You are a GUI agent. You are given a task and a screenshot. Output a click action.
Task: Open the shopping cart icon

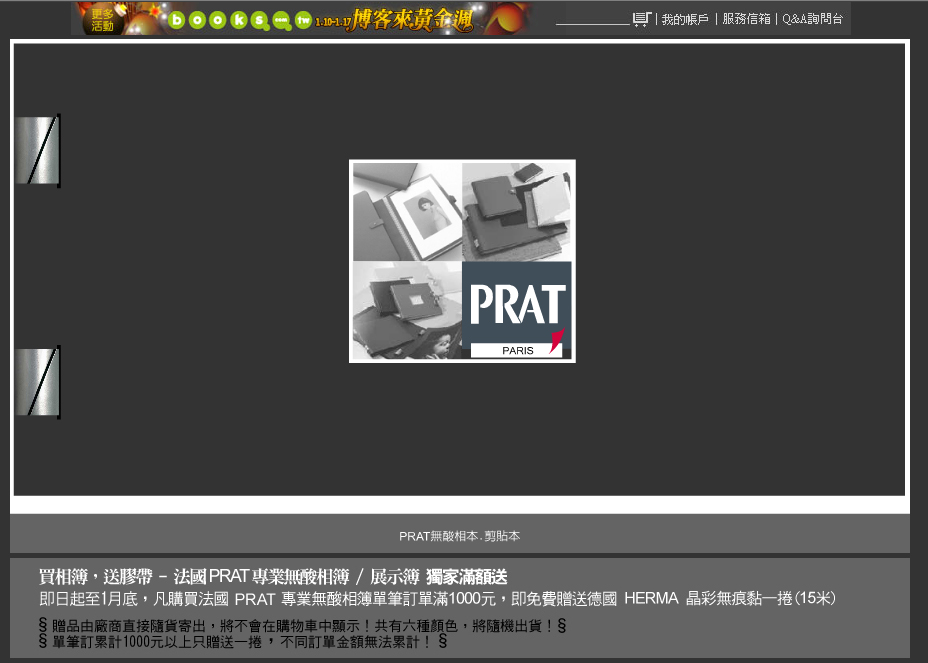(x=642, y=20)
